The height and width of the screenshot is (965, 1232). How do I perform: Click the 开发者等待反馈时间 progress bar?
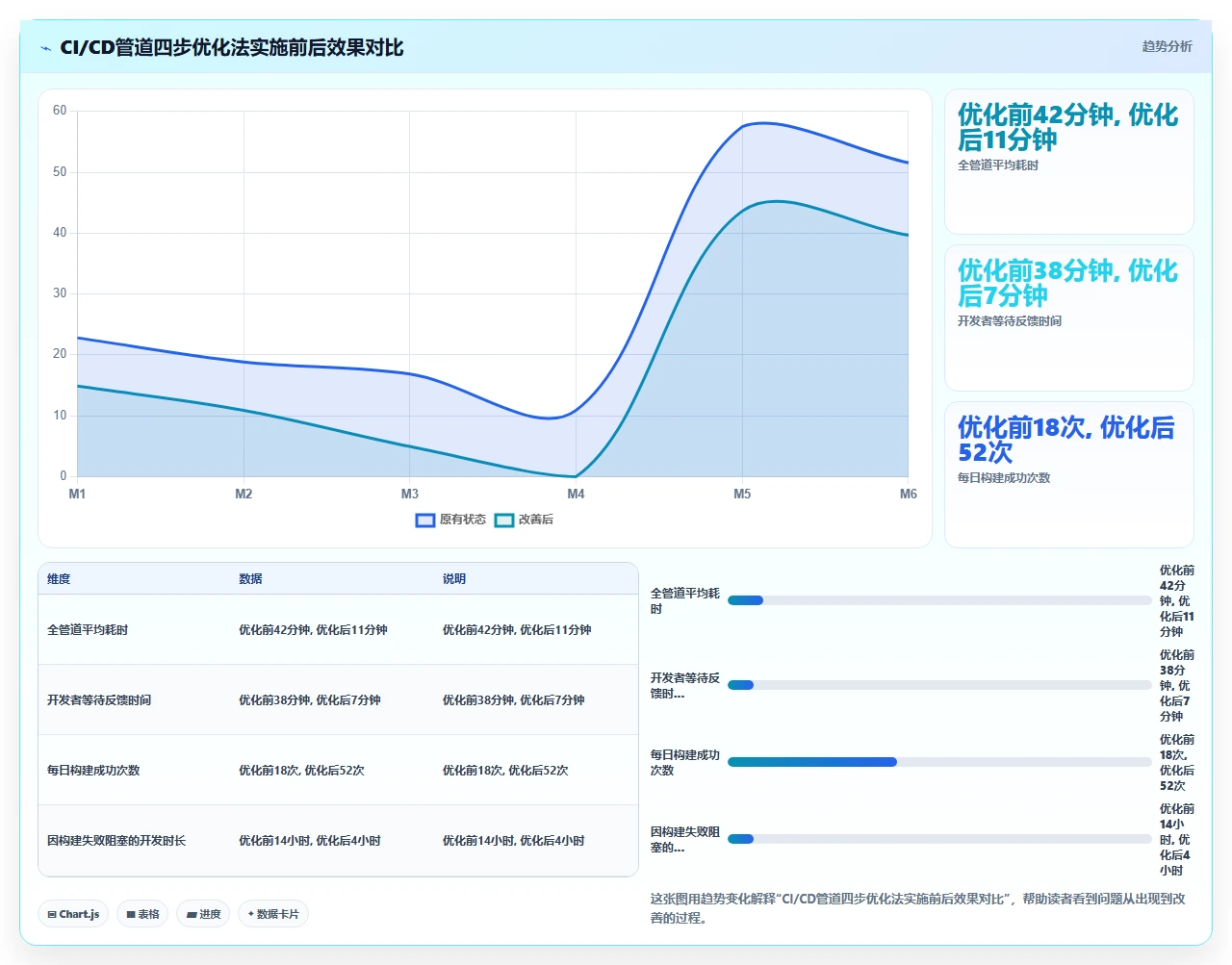click(939, 685)
